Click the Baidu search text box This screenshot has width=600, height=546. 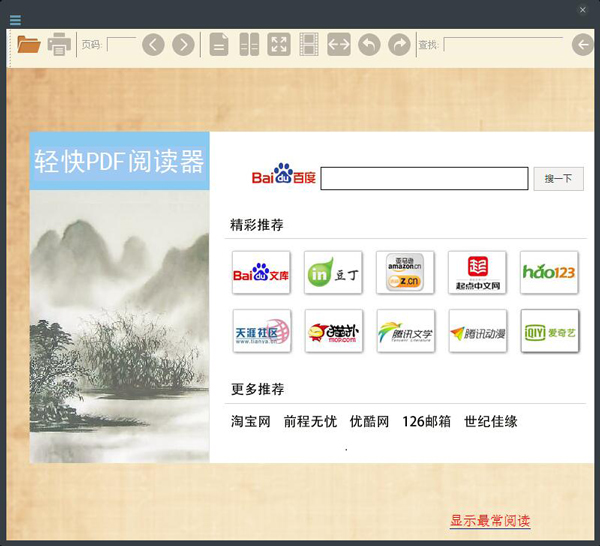pos(424,178)
